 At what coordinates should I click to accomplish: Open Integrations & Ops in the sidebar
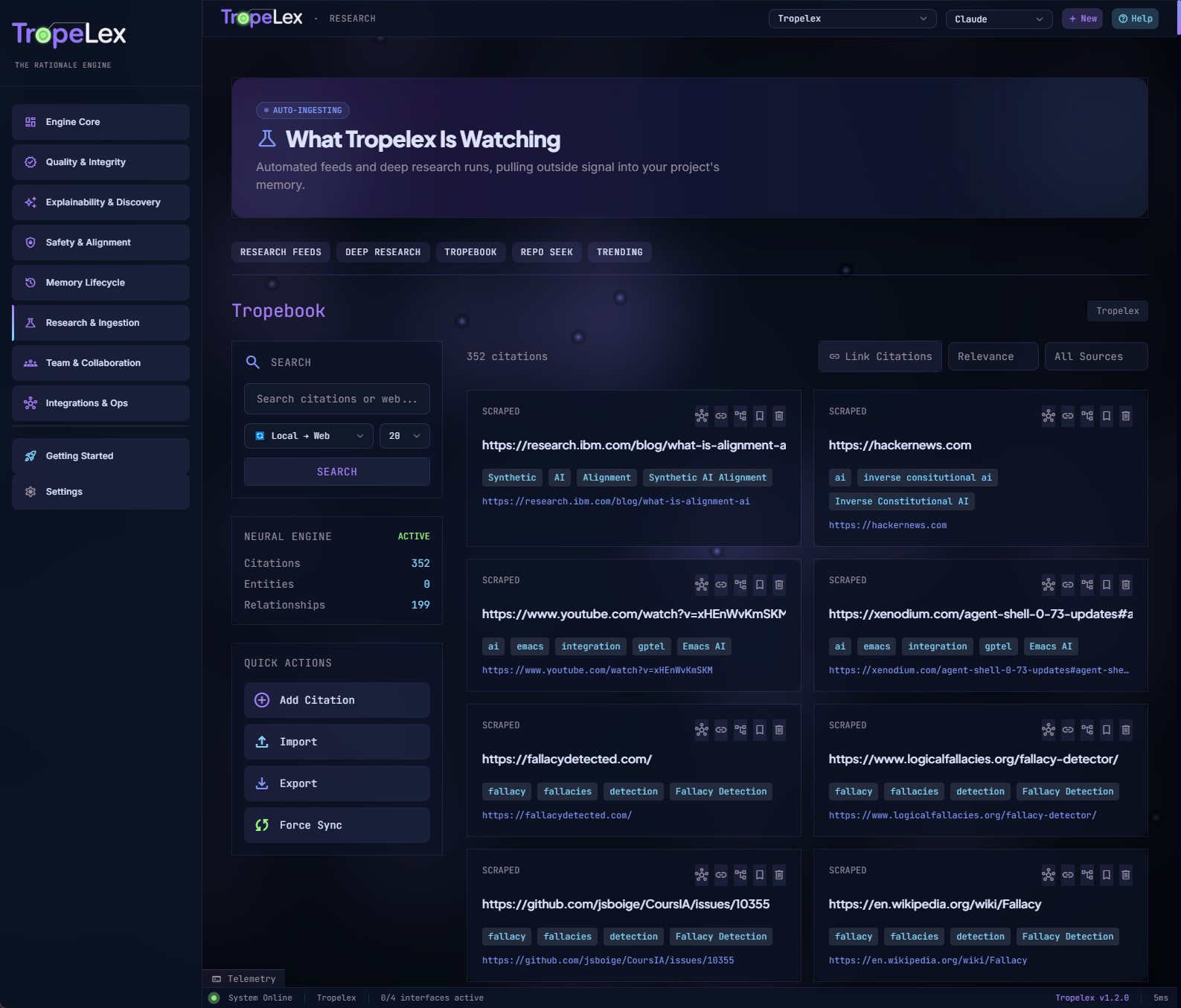click(x=100, y=403)
